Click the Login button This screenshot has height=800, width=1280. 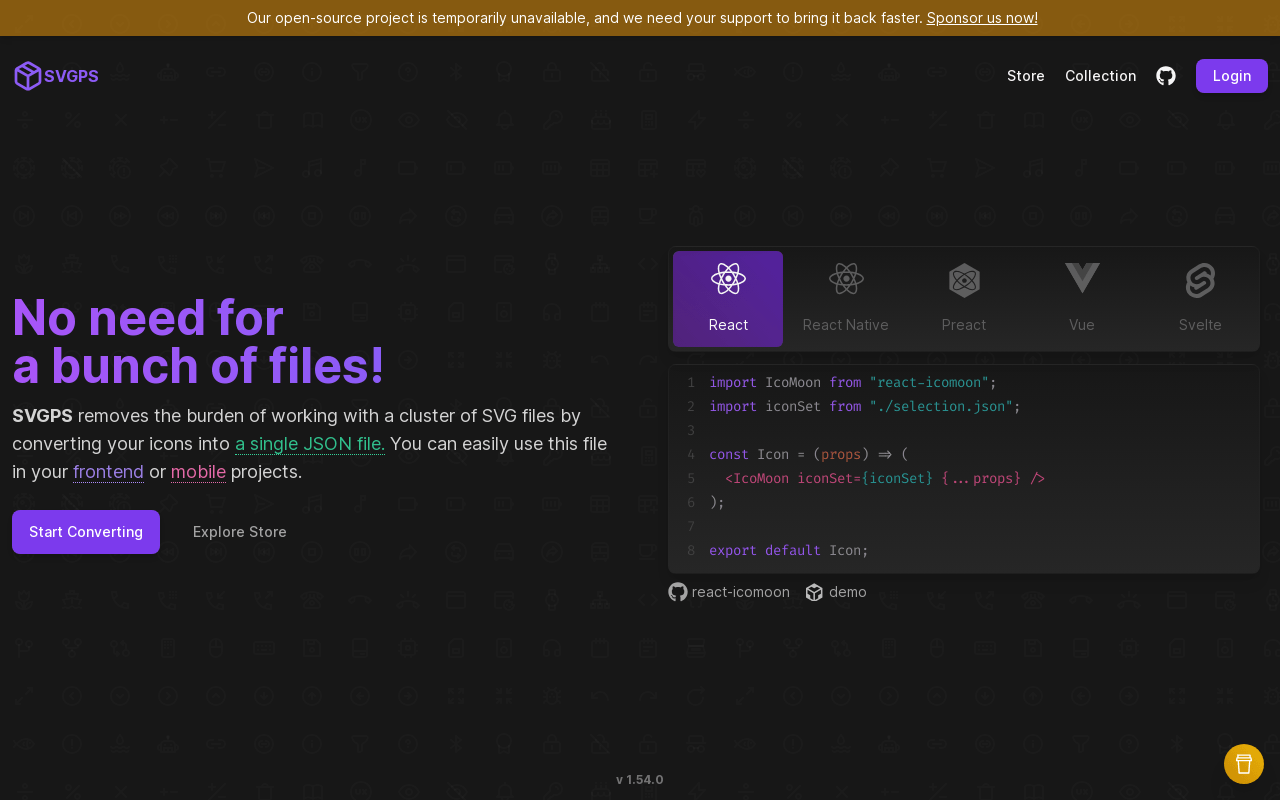[1232, 76]
